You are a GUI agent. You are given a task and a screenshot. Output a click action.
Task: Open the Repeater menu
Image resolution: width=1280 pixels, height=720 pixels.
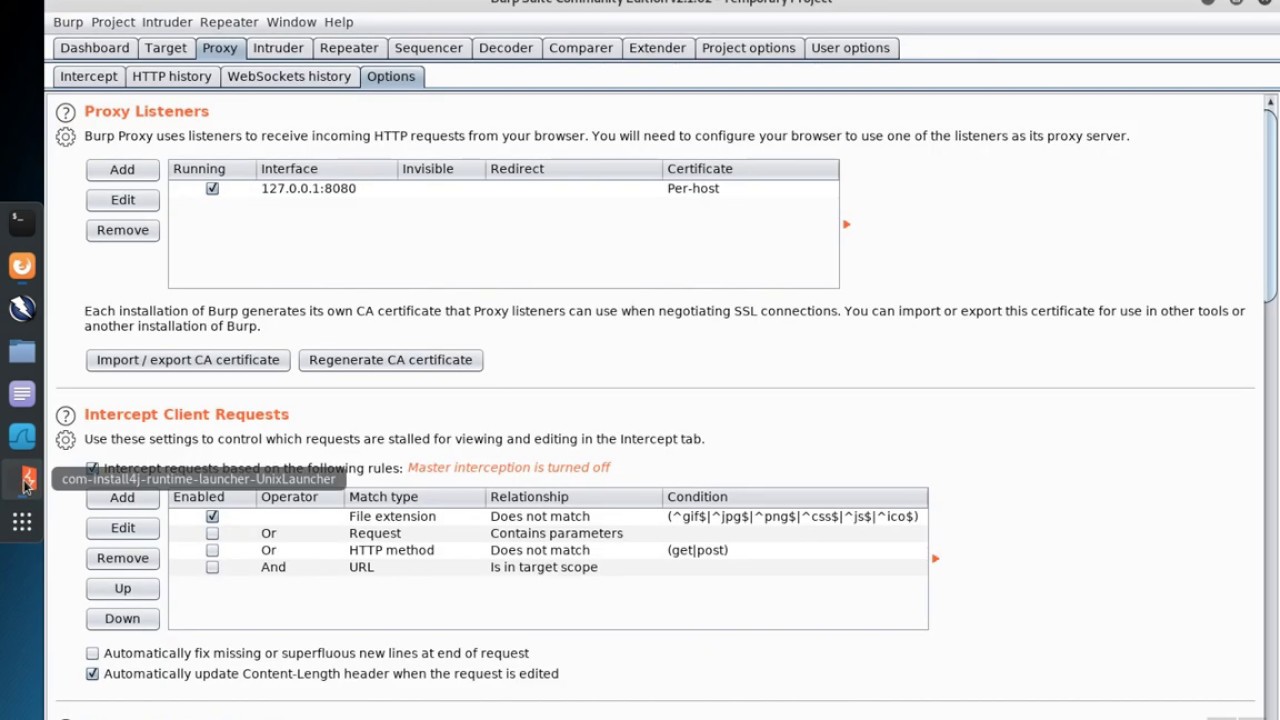pyautogui.click(x=229, y=22)
